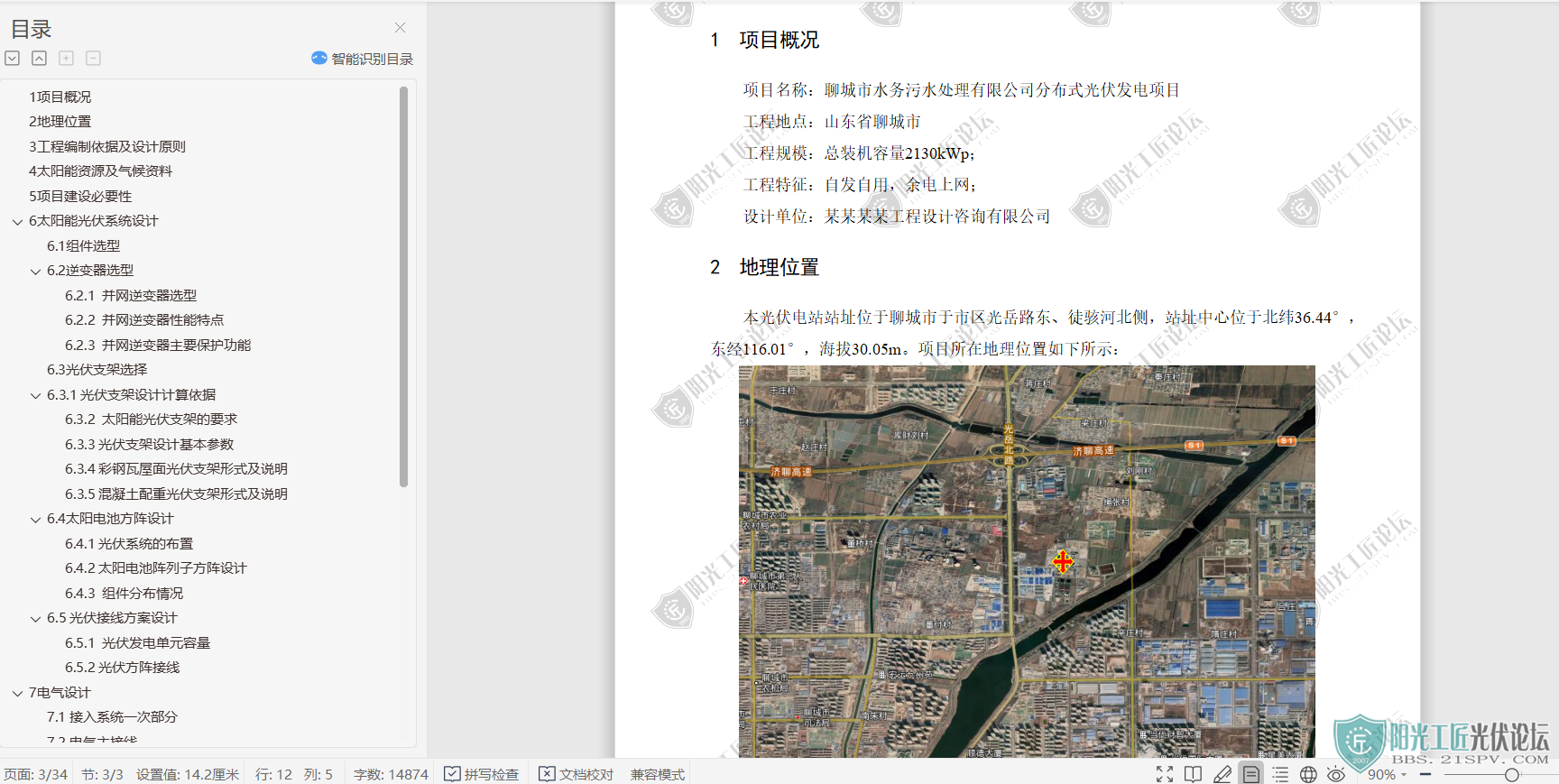Open 5项目建设必要性 outline entry
Image resolution: width=1559 pixels, height=784 pixels.
[80, 196]
